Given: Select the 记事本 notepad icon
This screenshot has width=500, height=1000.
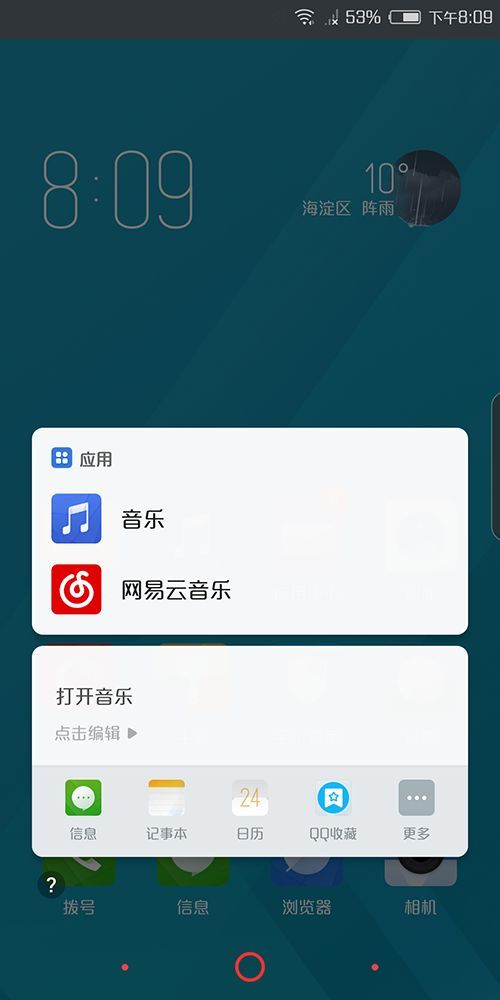Looking at the screenshot, I should 166,798.
